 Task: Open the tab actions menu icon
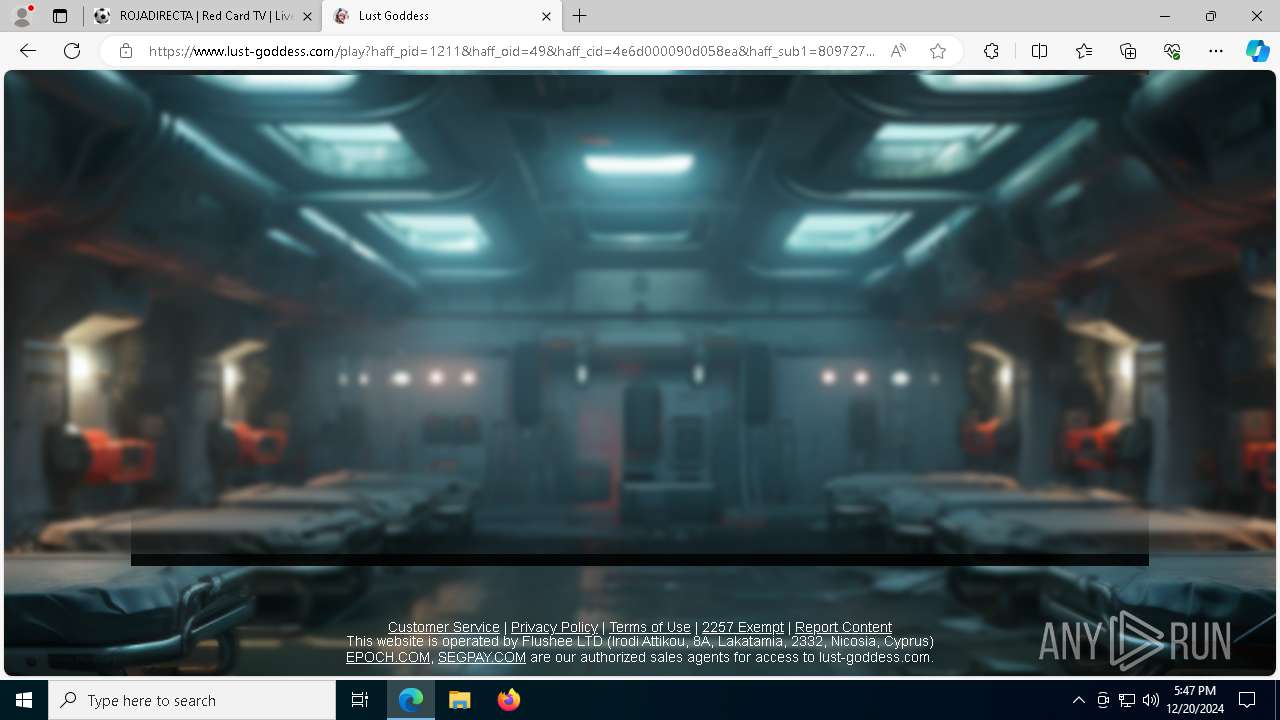[60, 16]
